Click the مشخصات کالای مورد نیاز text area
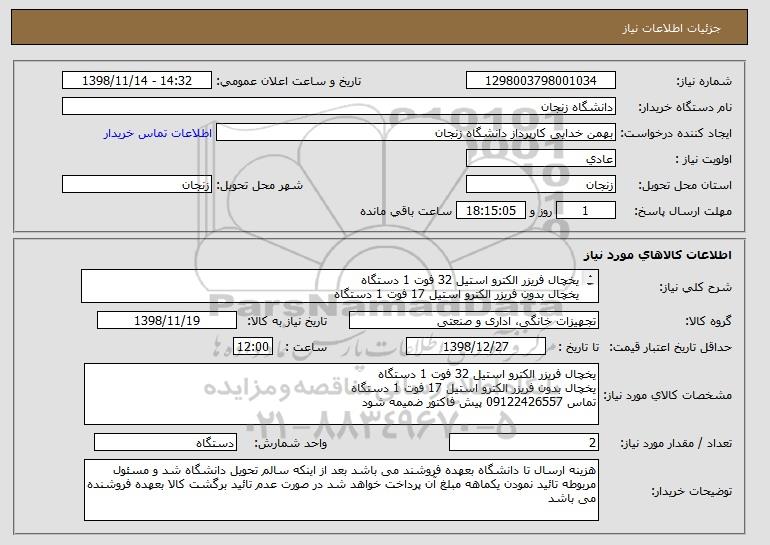 click(341, 394)
